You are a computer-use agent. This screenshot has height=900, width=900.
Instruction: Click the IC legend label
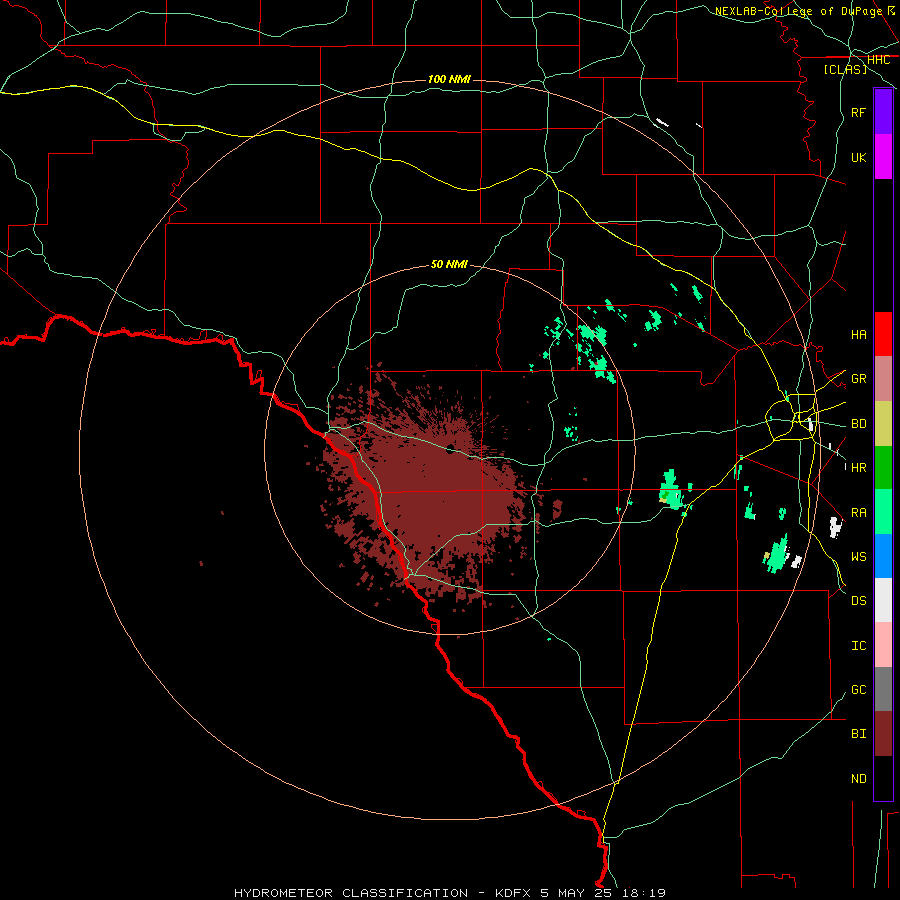click(x=858, y=646)
